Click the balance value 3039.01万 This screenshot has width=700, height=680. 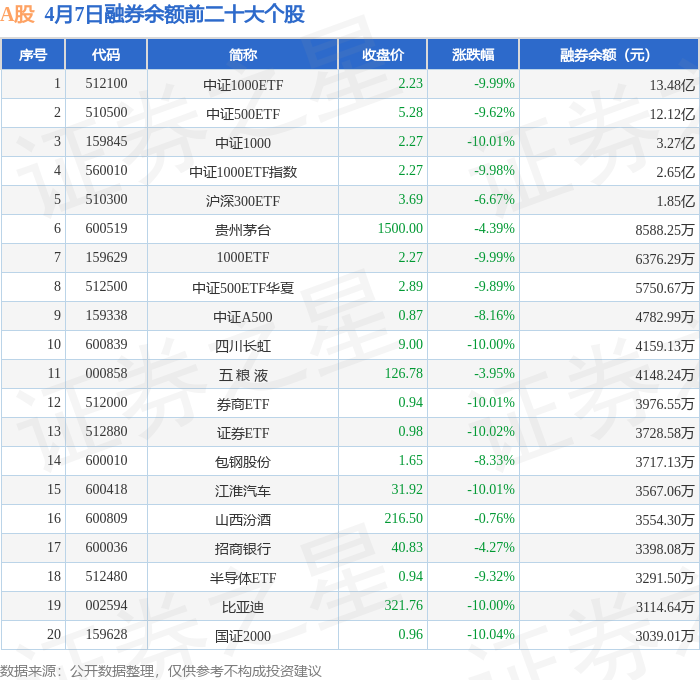point(665,636)
